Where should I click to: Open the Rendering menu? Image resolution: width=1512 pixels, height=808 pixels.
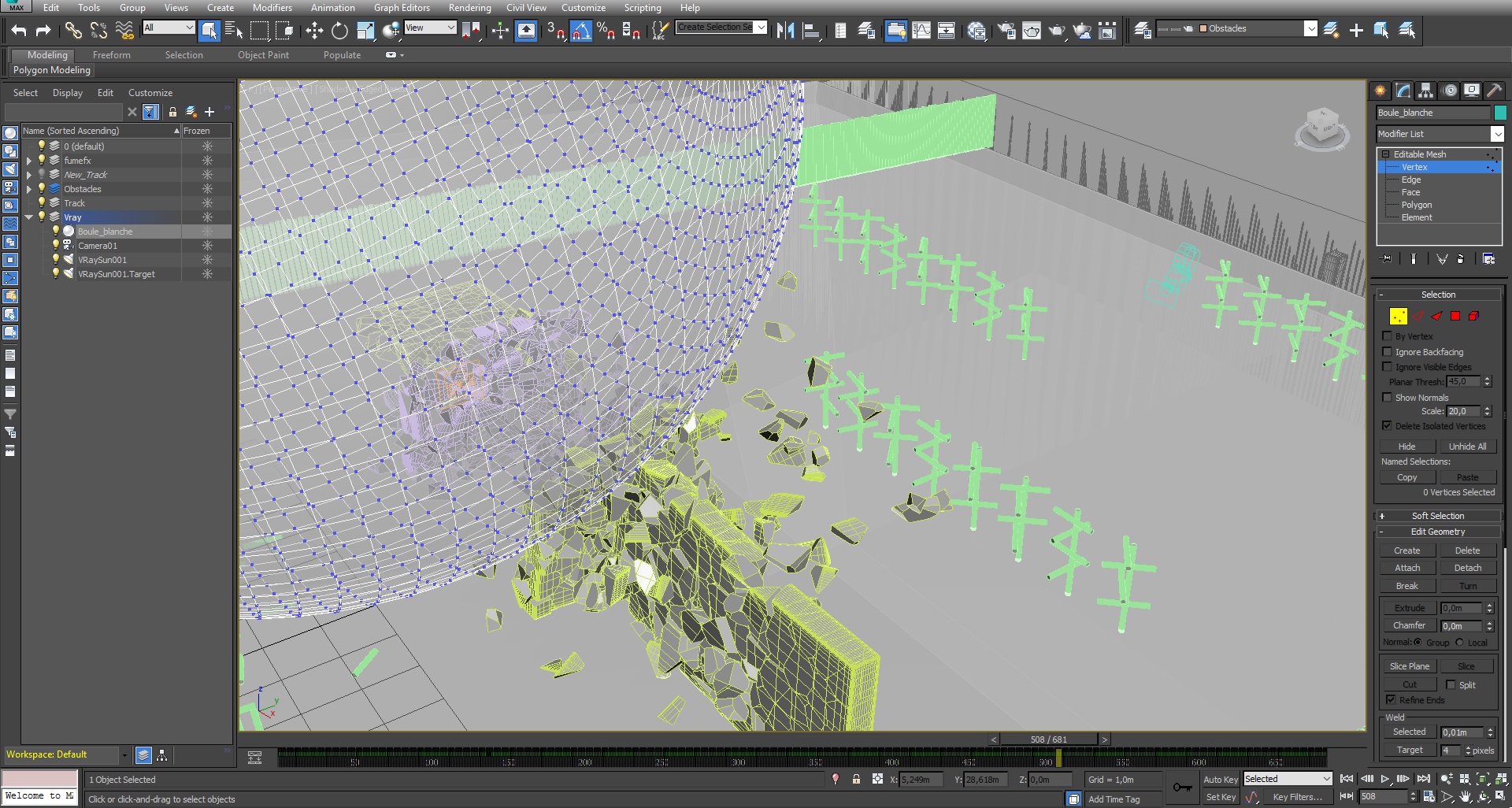pyautogui.click(x=469, y=8)
